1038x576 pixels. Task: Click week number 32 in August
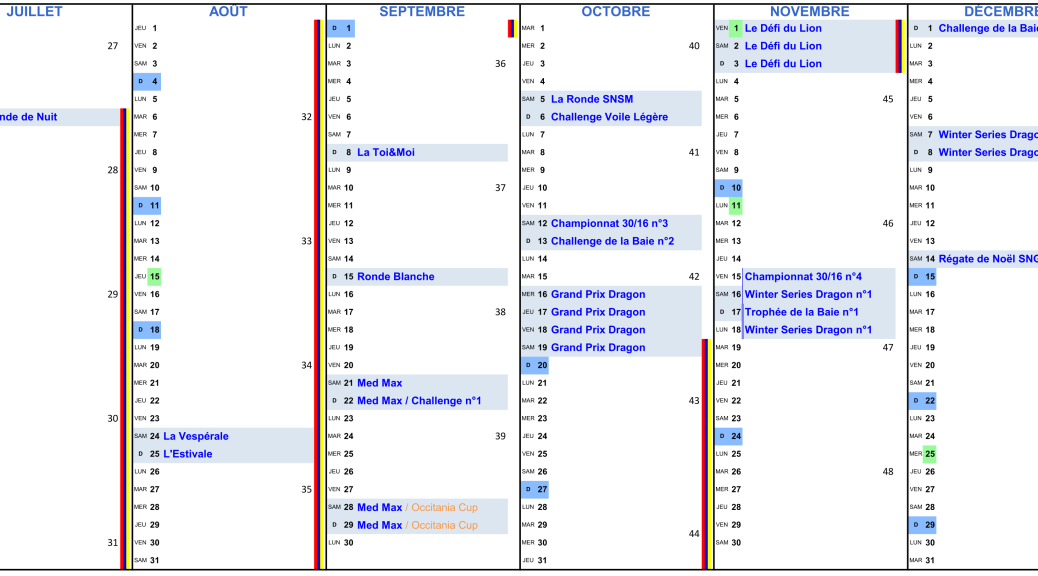[307, 117]
